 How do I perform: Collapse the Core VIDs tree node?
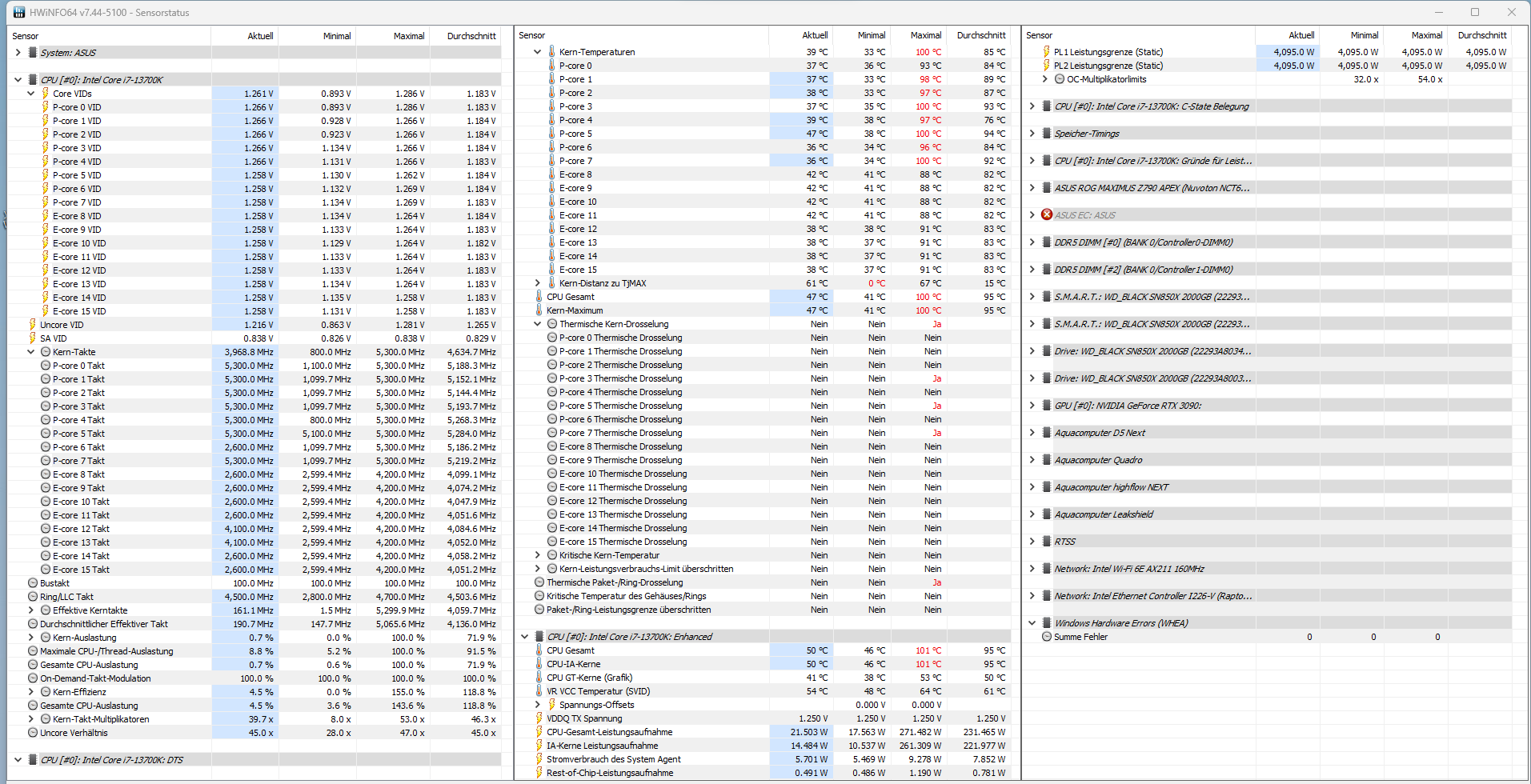pyautogui.click(x=30, y=94)
